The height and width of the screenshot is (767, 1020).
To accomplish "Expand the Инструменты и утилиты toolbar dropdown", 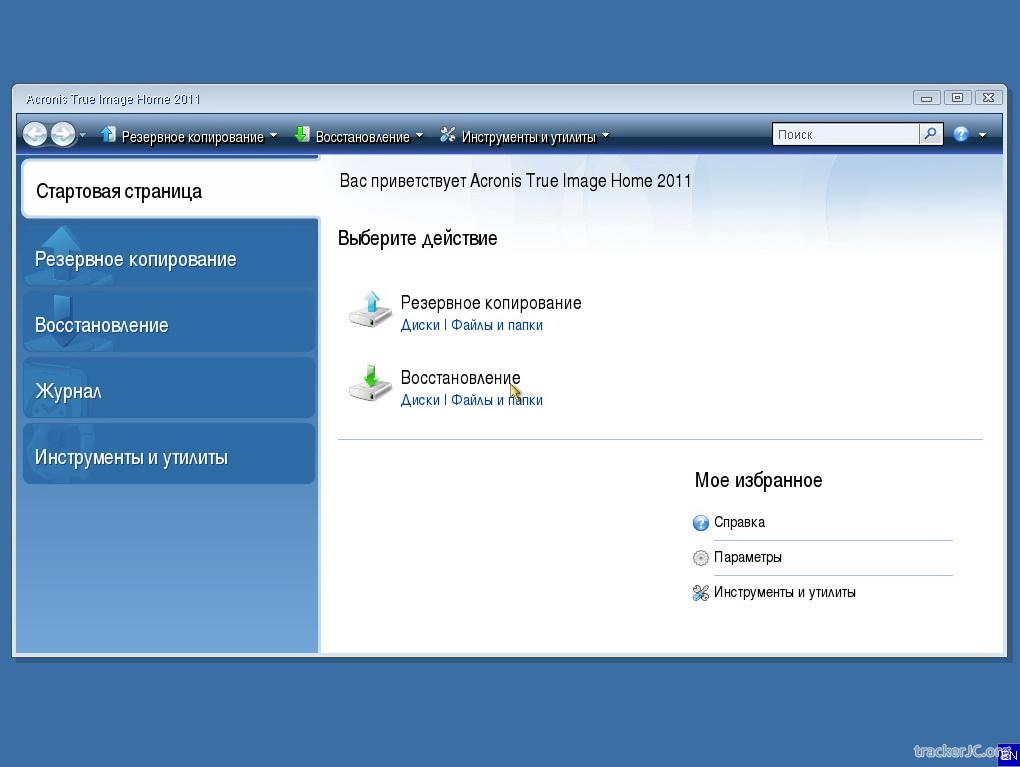I will tap(605, 136).
